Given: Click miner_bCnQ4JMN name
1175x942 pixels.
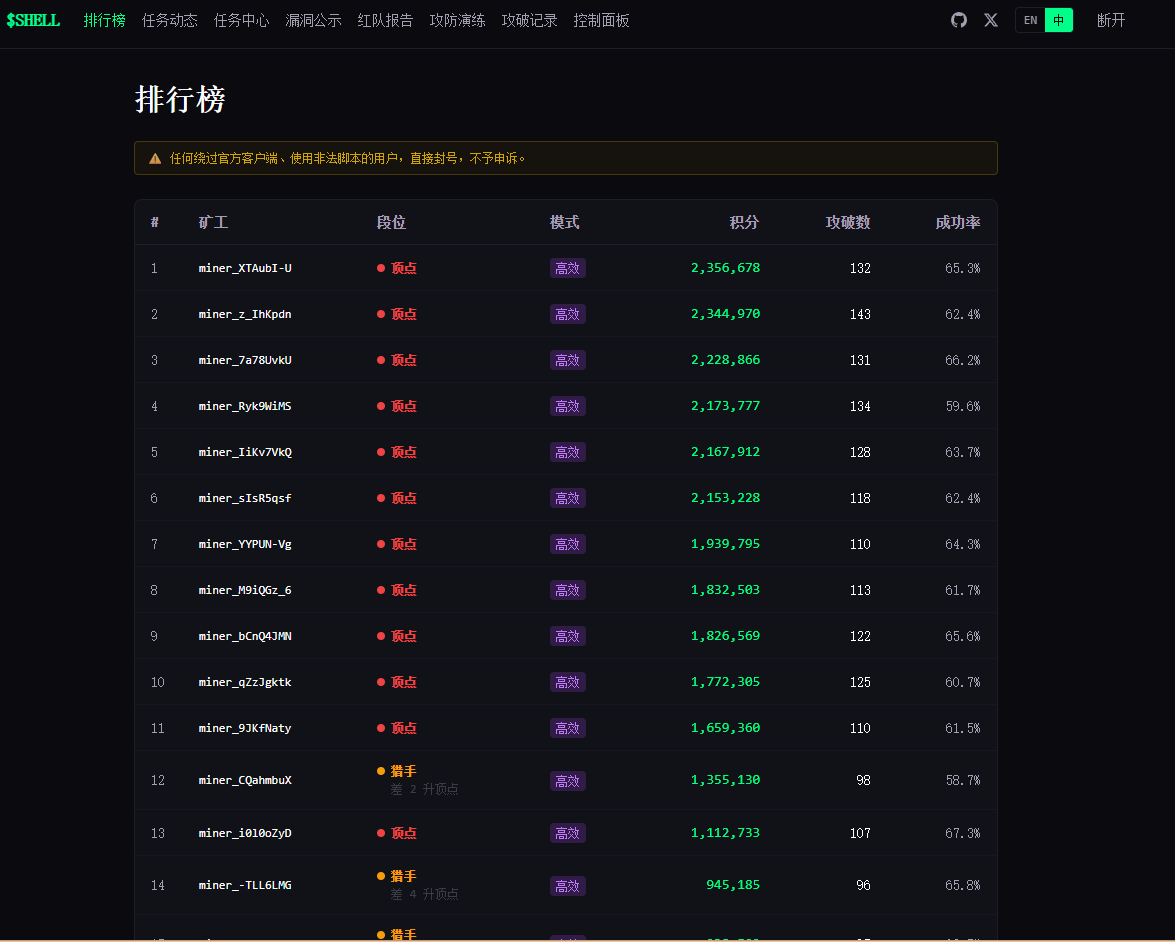Looking at the screenshot, I should (x=245, y=636).
